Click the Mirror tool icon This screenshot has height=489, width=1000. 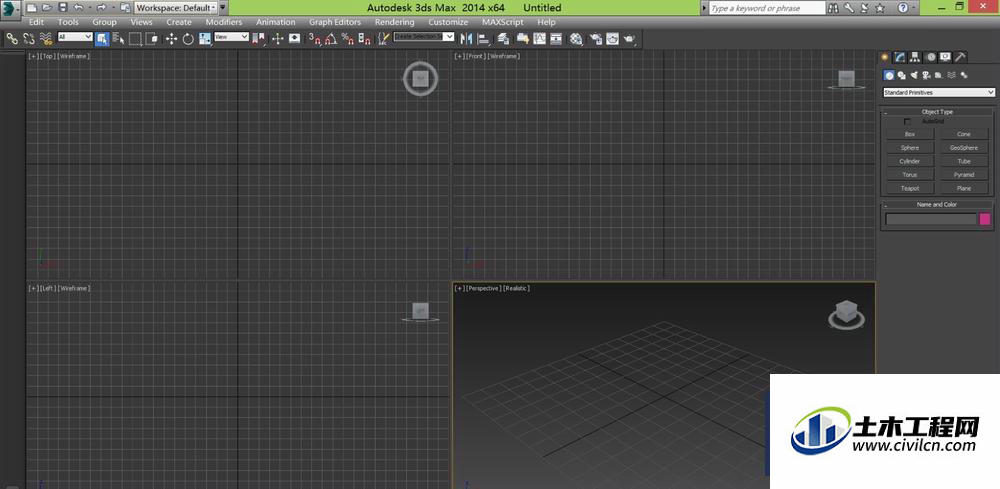467,39
